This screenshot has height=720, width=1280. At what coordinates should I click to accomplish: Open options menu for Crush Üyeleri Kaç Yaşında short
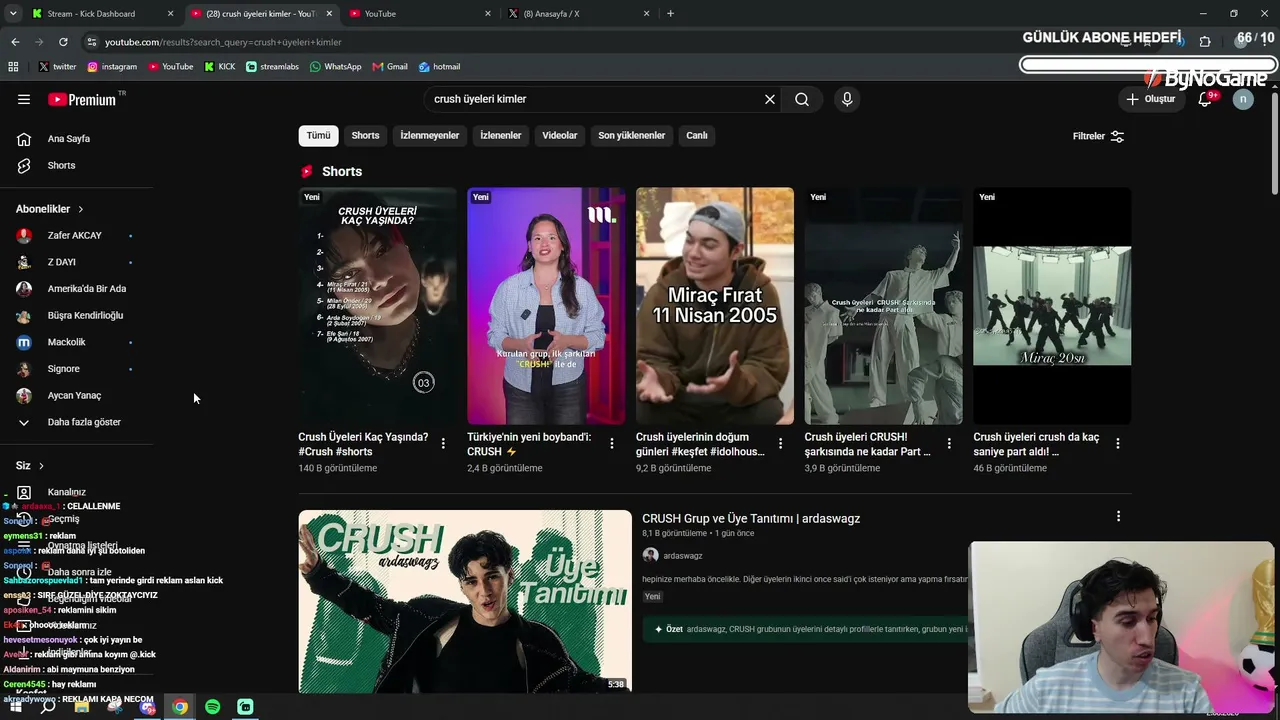443,443
